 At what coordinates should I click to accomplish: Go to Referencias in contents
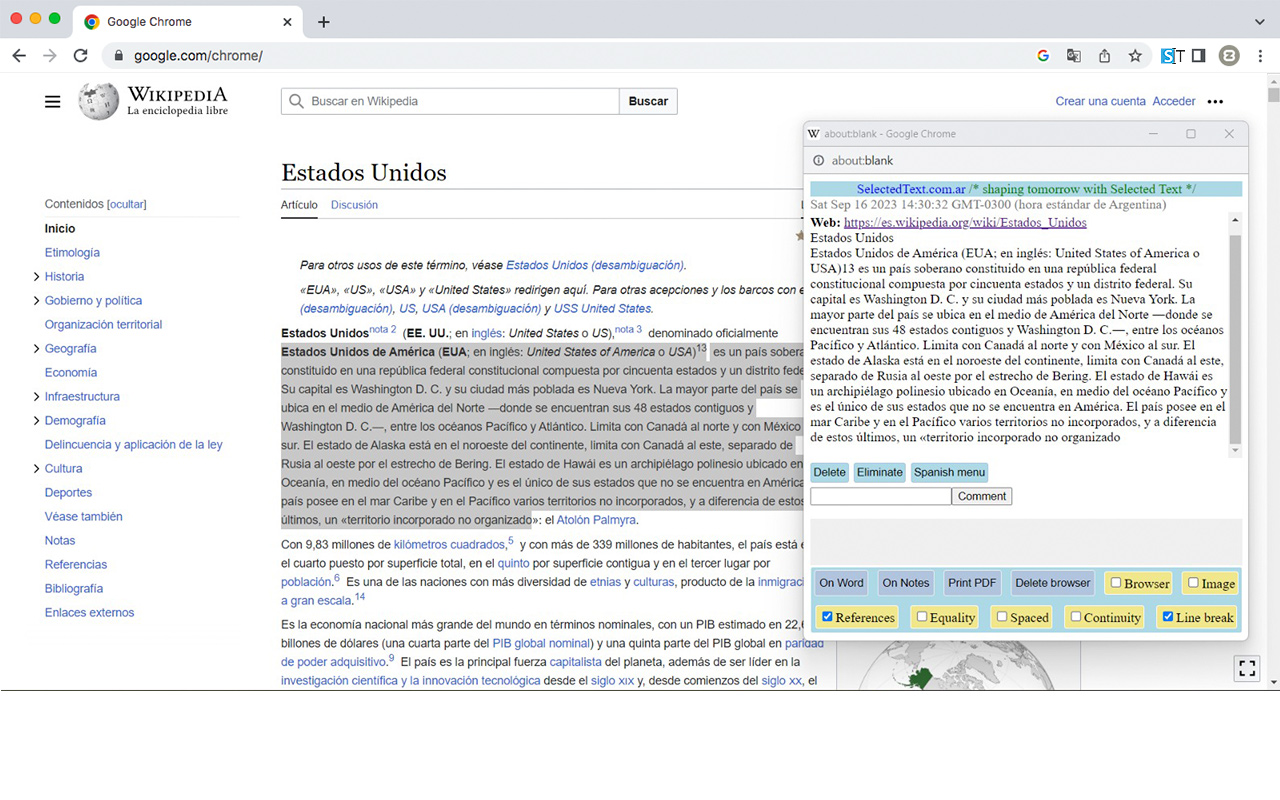[x=76, y=565]
